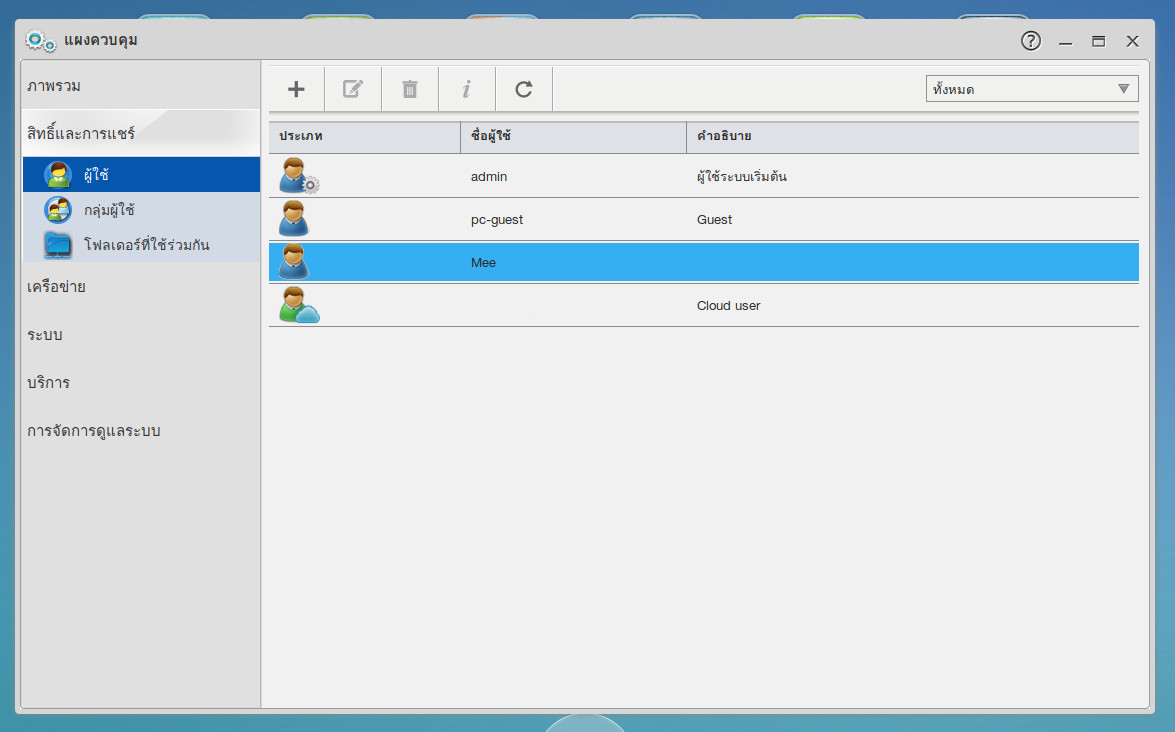Click the ผู้ใช้ระบบเริ่มต้น description
The width and height of the screenshot is (1175, 732).
coord(742,177)
